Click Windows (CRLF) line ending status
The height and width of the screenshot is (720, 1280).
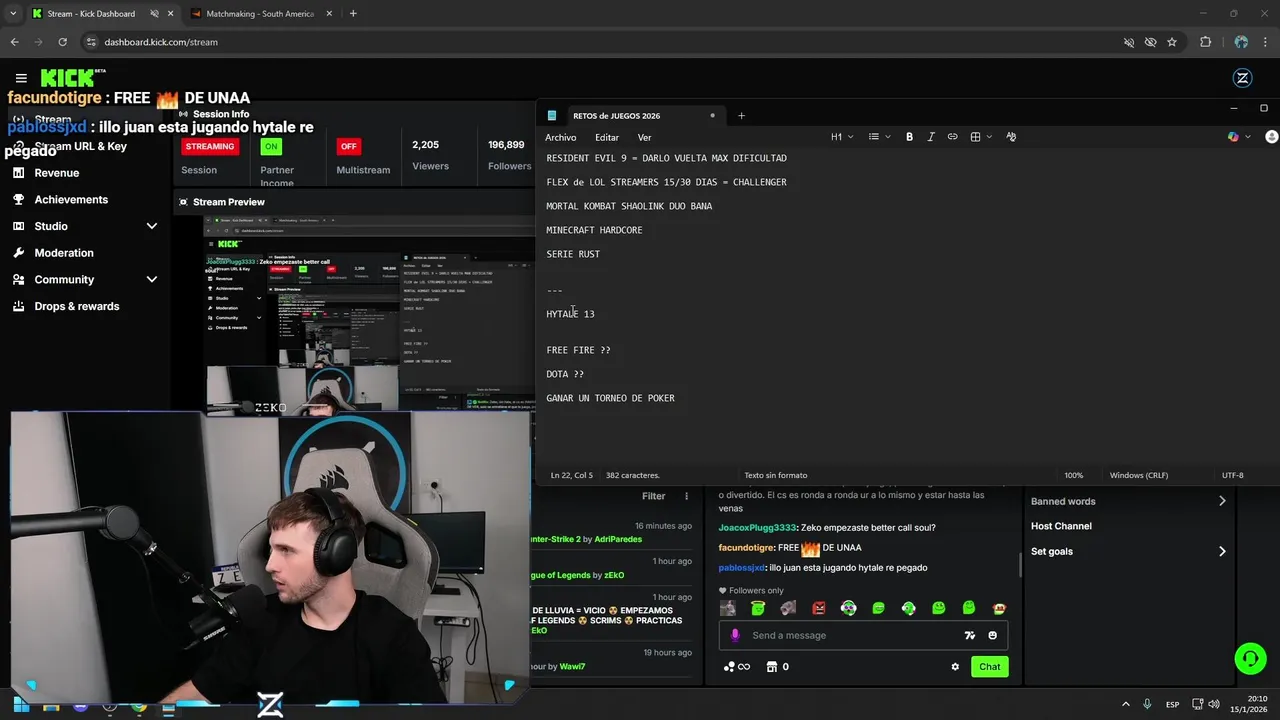coord(1139,475)
